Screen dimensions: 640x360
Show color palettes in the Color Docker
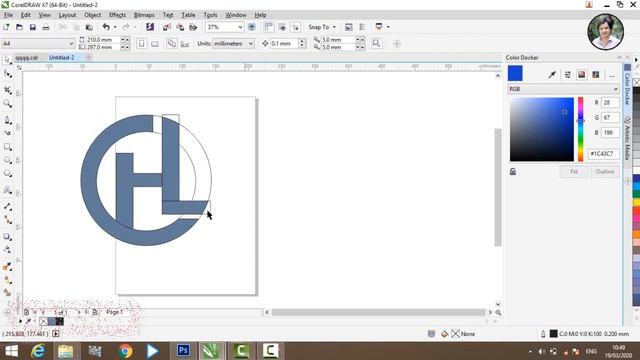596,74
